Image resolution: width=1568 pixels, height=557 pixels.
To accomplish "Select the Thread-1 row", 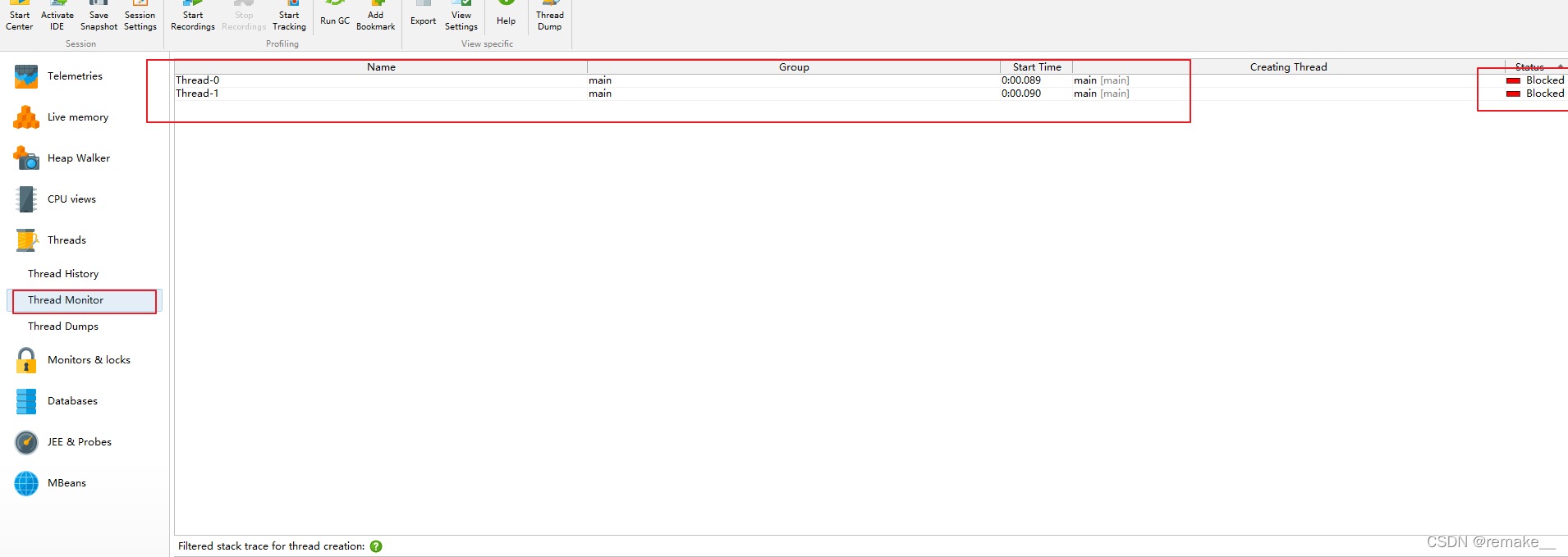I will [x=871, y=94].
